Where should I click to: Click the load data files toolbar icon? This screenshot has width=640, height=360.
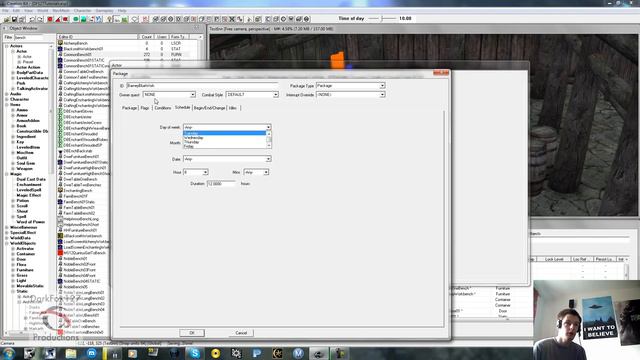(7, 19)
